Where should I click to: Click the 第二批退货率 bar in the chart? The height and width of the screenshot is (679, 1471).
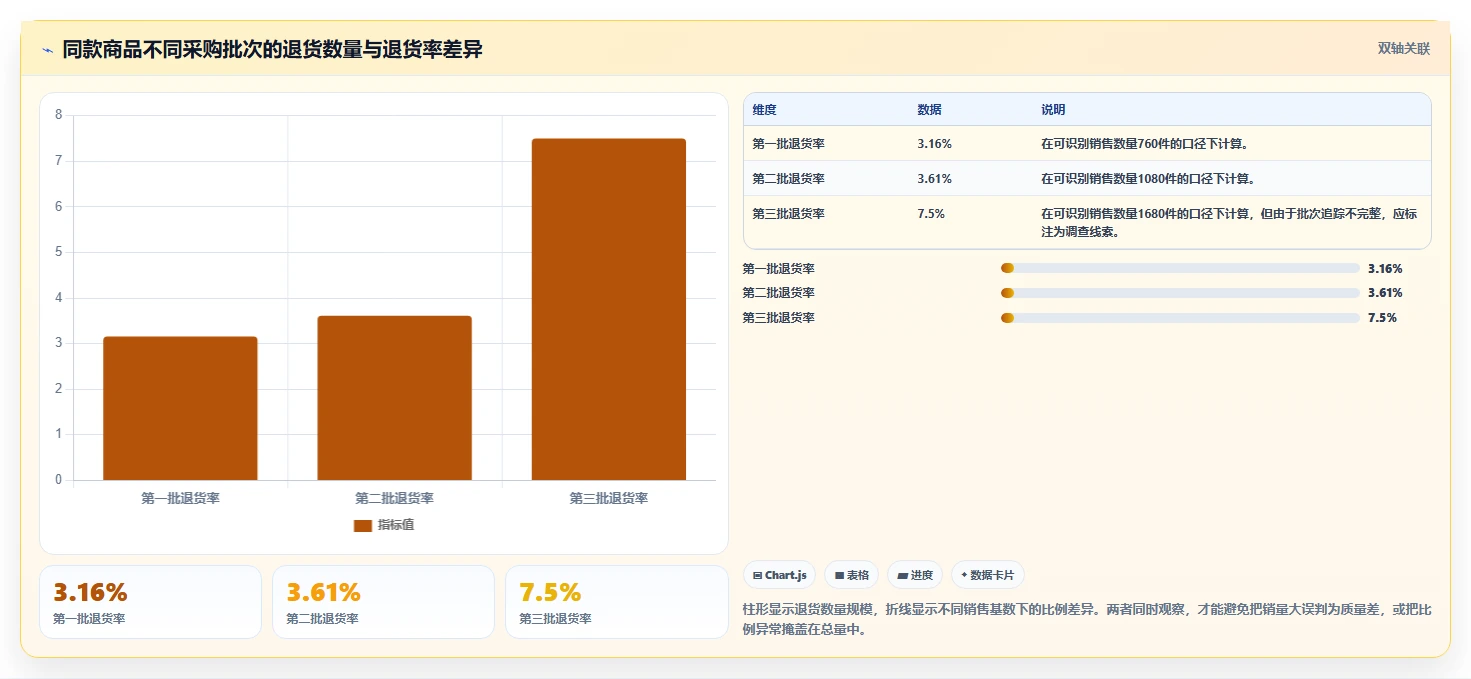pos(394,398)
